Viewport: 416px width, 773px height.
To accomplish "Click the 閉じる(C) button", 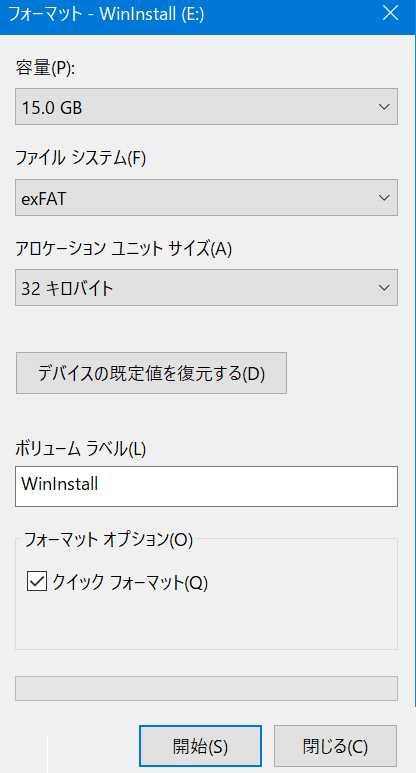I will 335,746.
